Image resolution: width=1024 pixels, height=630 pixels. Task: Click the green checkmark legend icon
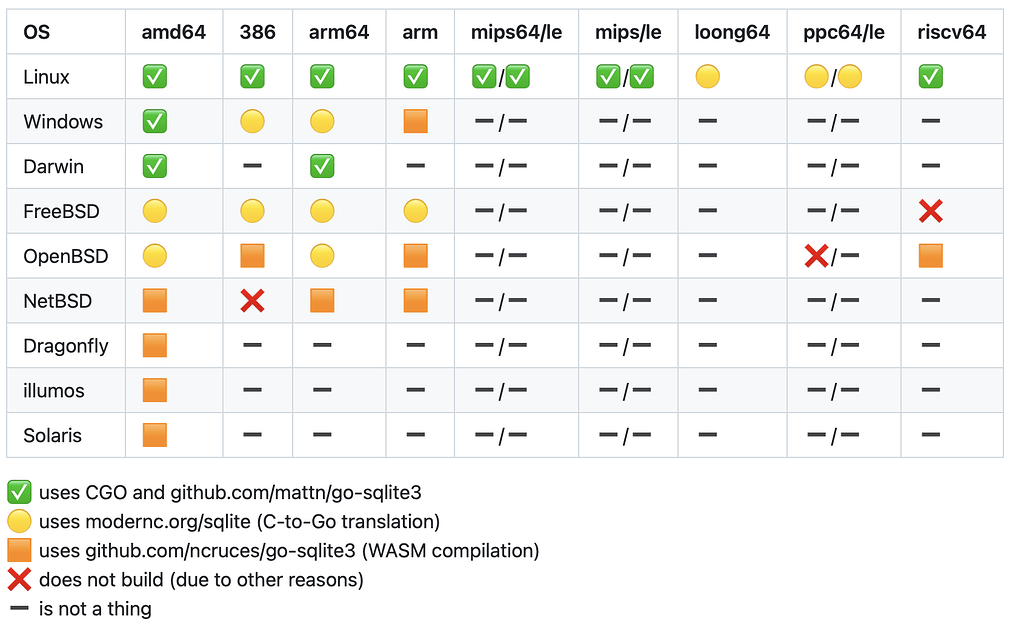click(19, 492)
